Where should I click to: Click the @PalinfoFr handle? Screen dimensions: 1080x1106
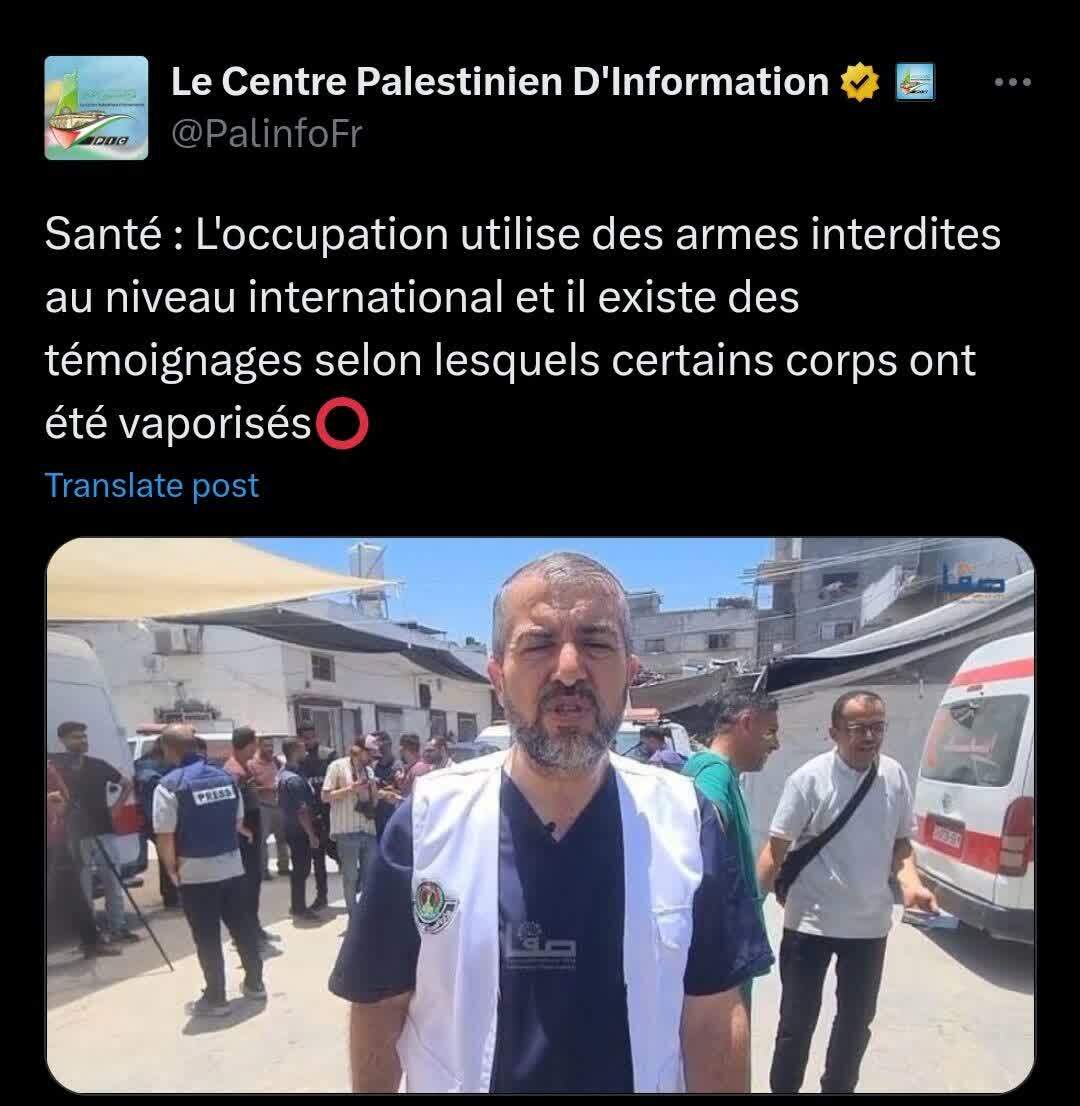267,134
